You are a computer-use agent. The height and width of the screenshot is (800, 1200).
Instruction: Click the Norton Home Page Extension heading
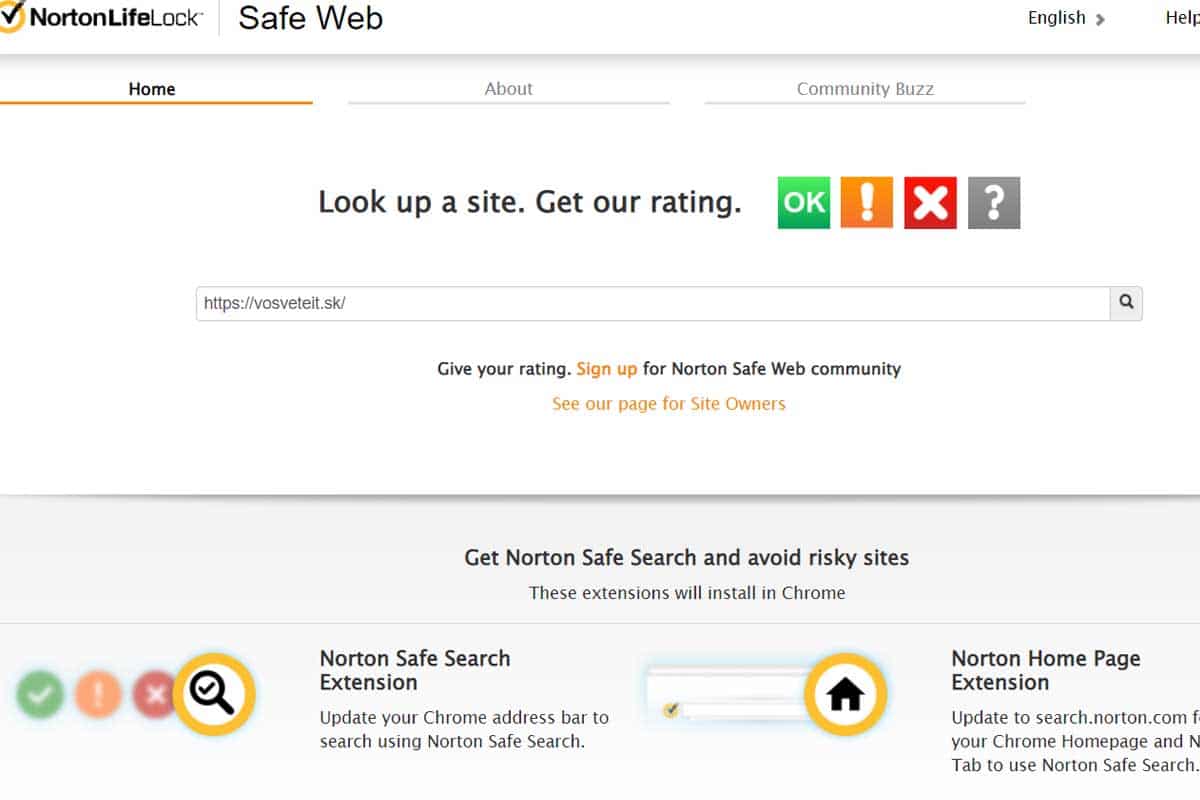pyautogui.click(x=1046, y=670)
